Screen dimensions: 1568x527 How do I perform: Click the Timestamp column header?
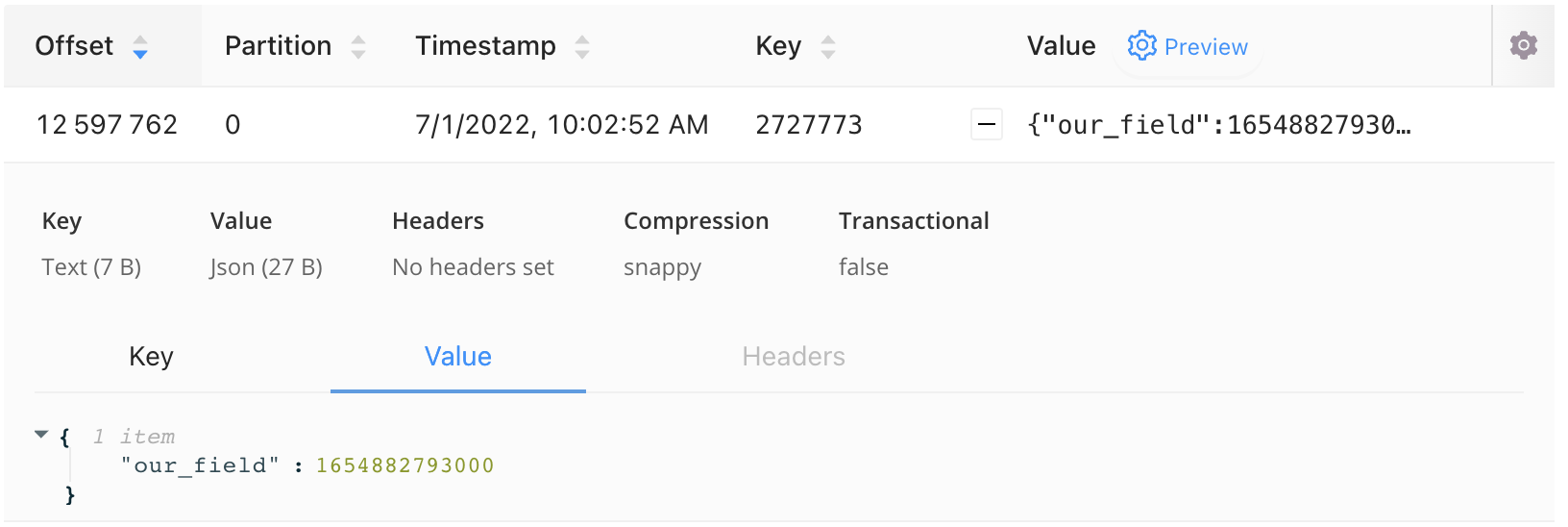[x=485, y=45]
